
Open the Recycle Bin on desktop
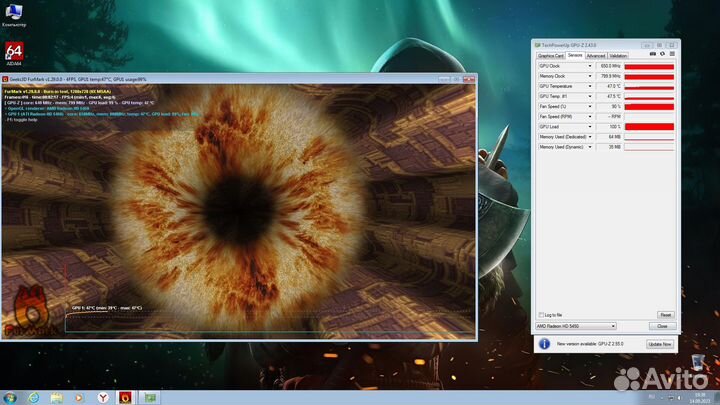(698, 362)
